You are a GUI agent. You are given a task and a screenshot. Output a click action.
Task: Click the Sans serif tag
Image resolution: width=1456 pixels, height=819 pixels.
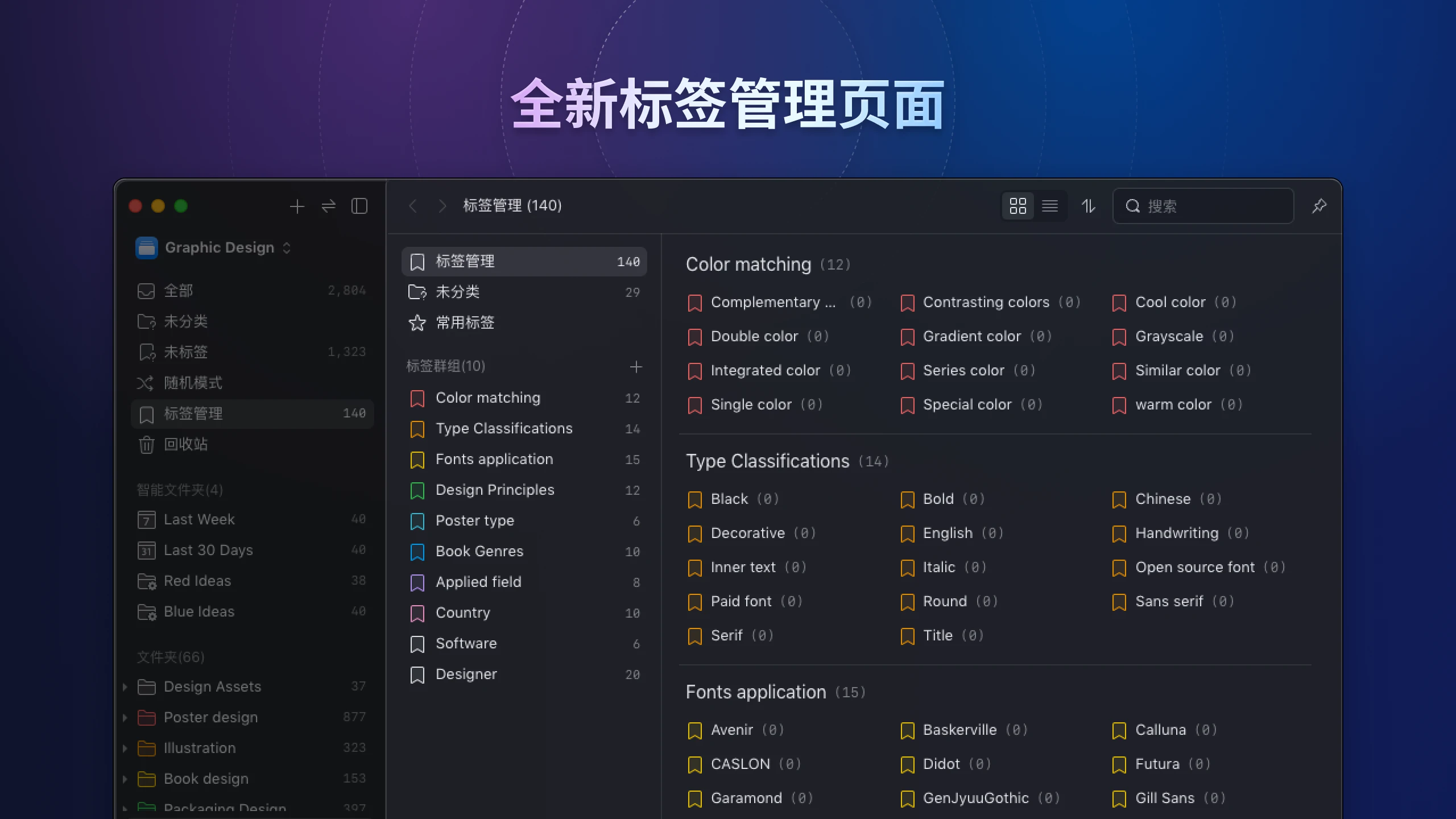(x=1173, y=602)
